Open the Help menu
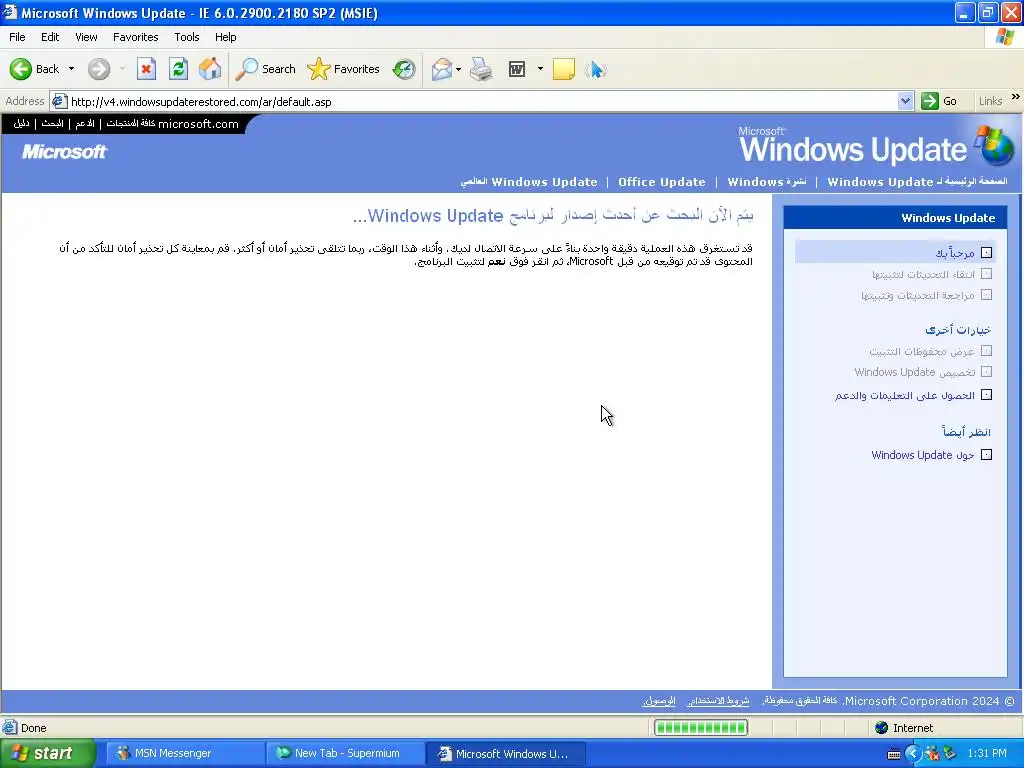 pyautogui.click(x=225, y=37)
